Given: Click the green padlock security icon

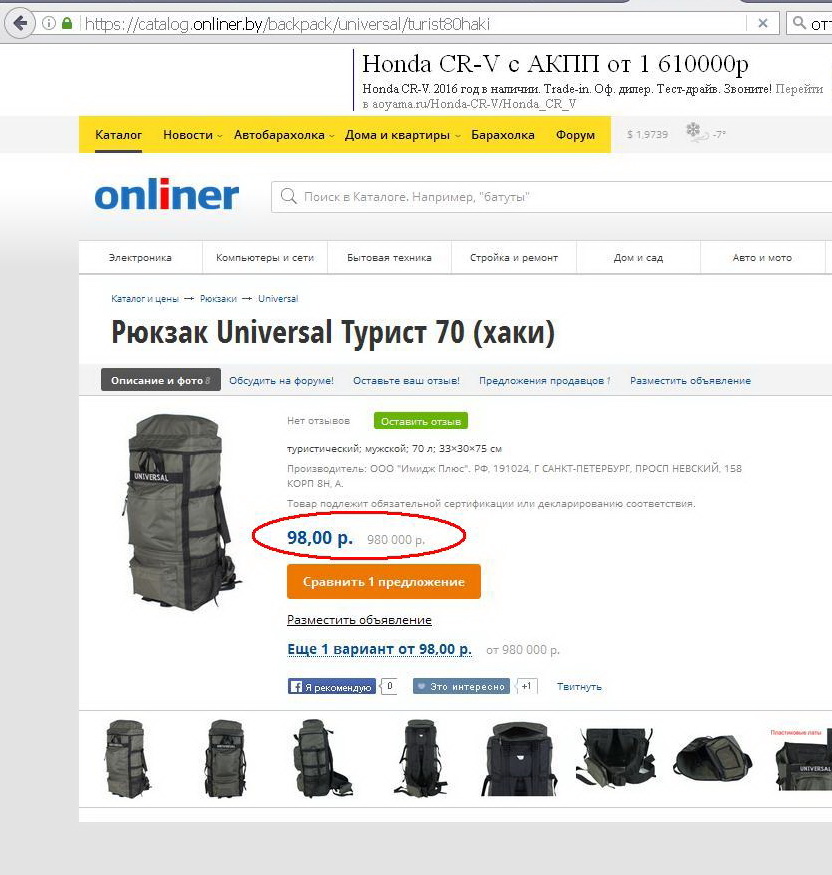Looking at the screenshot, I should 67,23.
